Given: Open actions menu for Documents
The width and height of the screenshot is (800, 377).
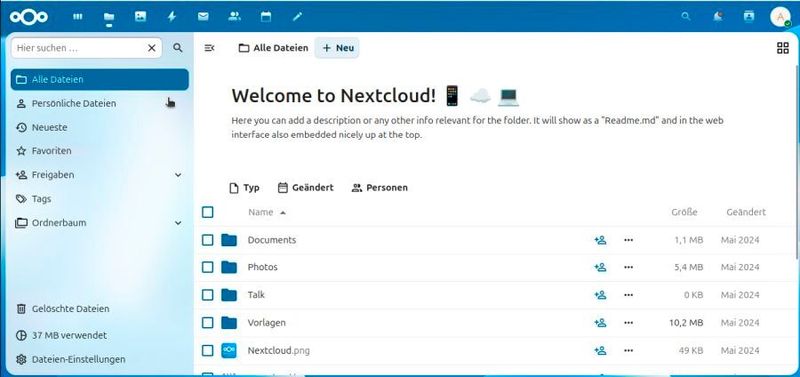Looking at the screenshot, I should (629, 240).
